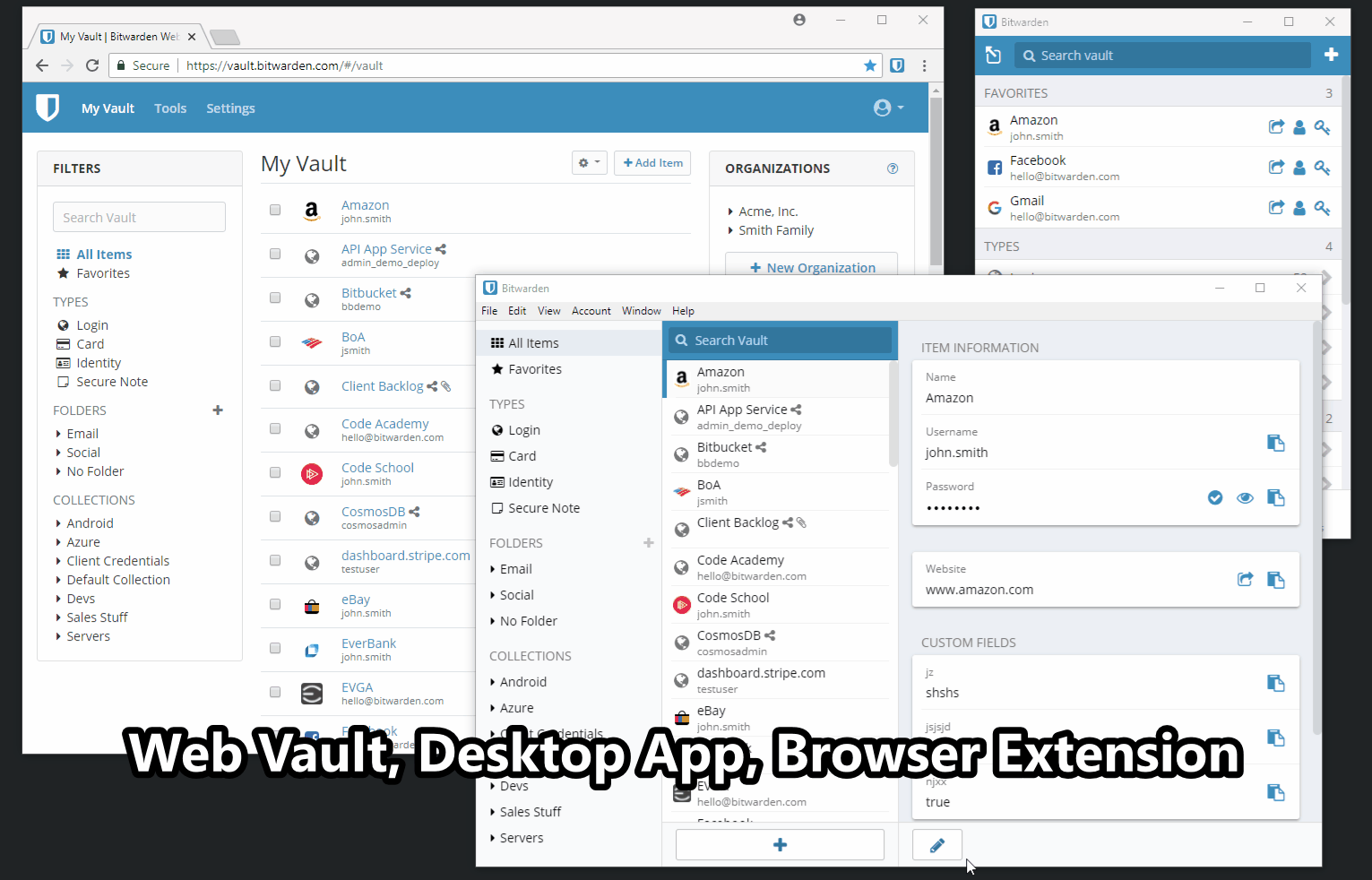Verify Amazon password with blue checkmark icon

point(1215,497)
